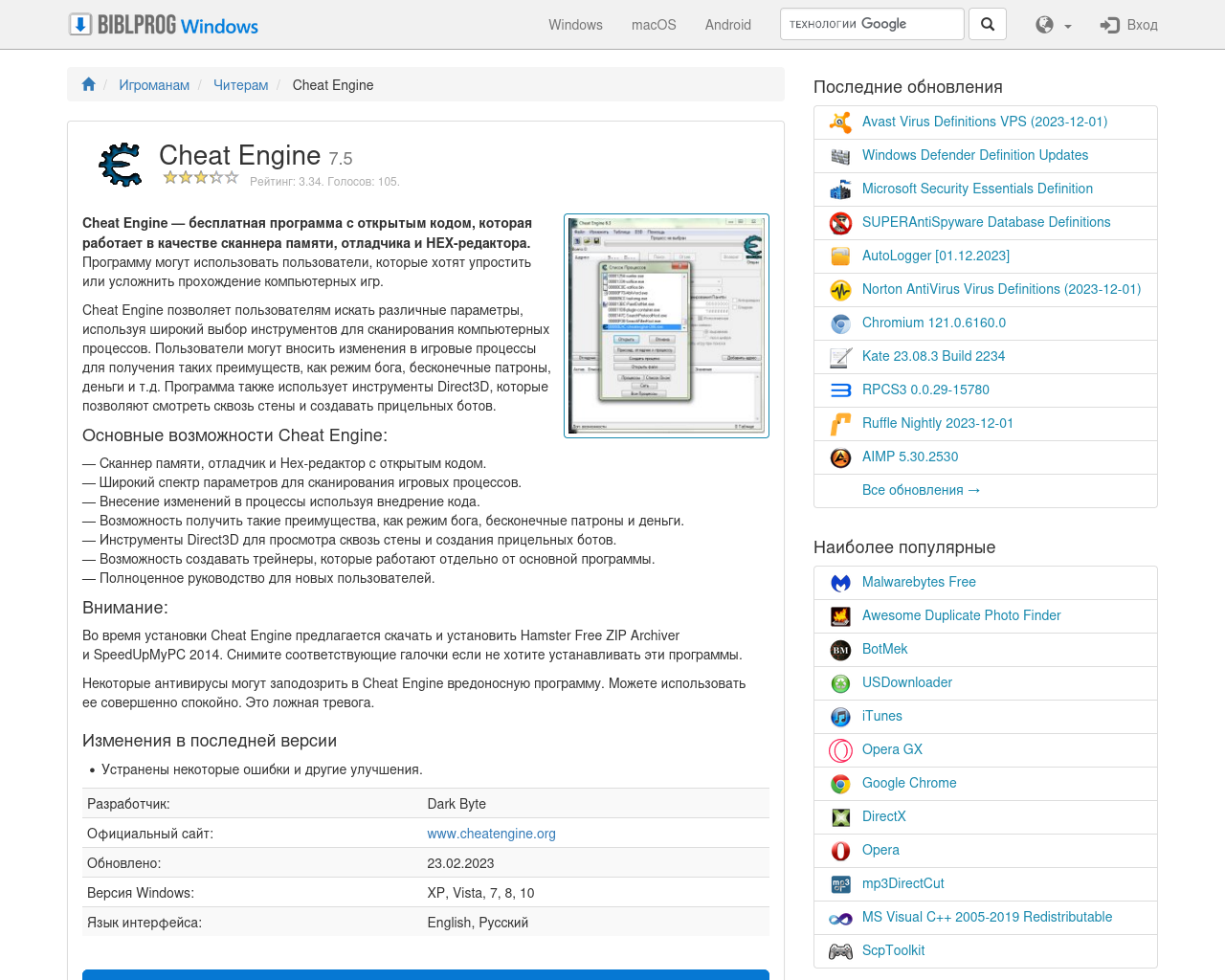The height and width of the screenshot is (980, 1225).
Task: Open the globe language dropdown
Action: (x=1054, y=25)
